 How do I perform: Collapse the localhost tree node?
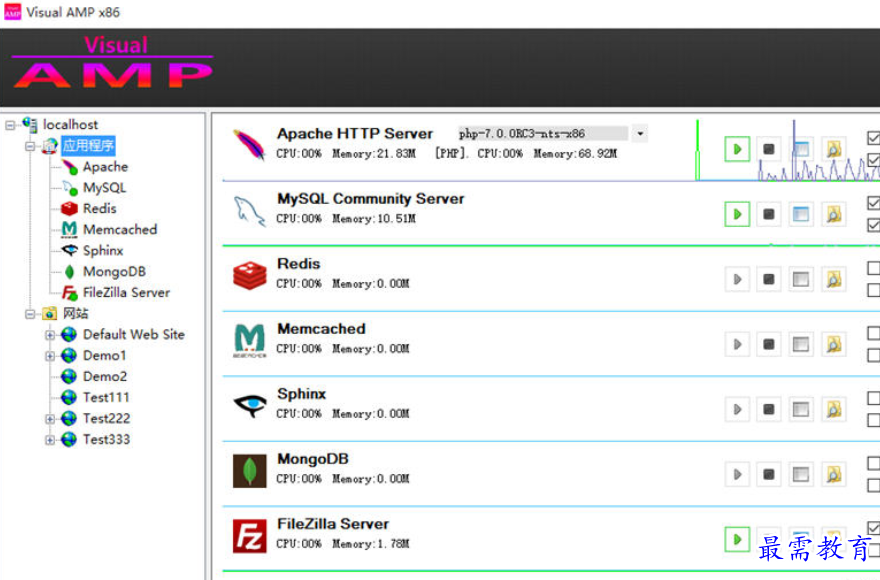tap(10, 125)
